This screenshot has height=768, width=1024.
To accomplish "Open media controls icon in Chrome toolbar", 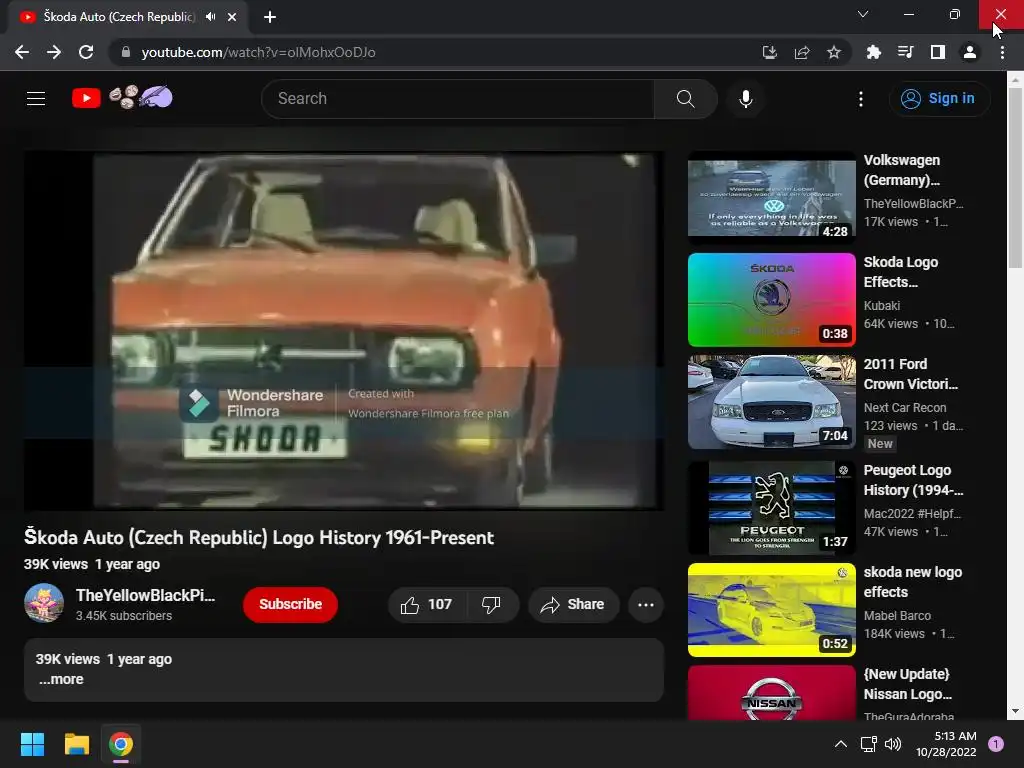I will 905,52.
